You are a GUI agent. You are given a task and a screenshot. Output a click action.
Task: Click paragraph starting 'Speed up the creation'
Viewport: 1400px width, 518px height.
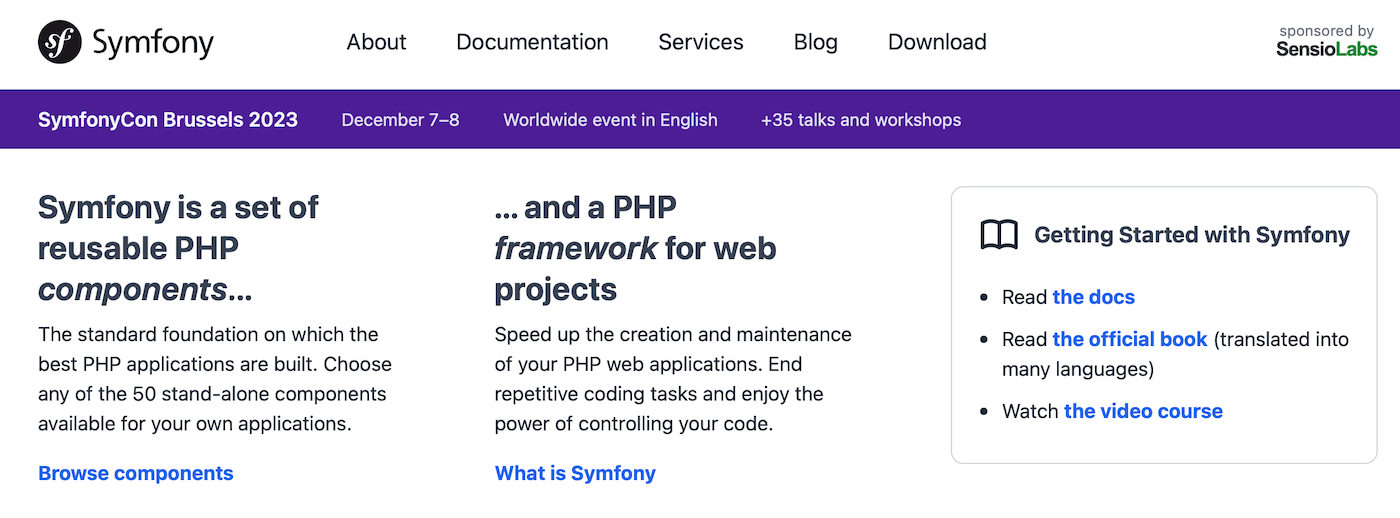point(673,379)
